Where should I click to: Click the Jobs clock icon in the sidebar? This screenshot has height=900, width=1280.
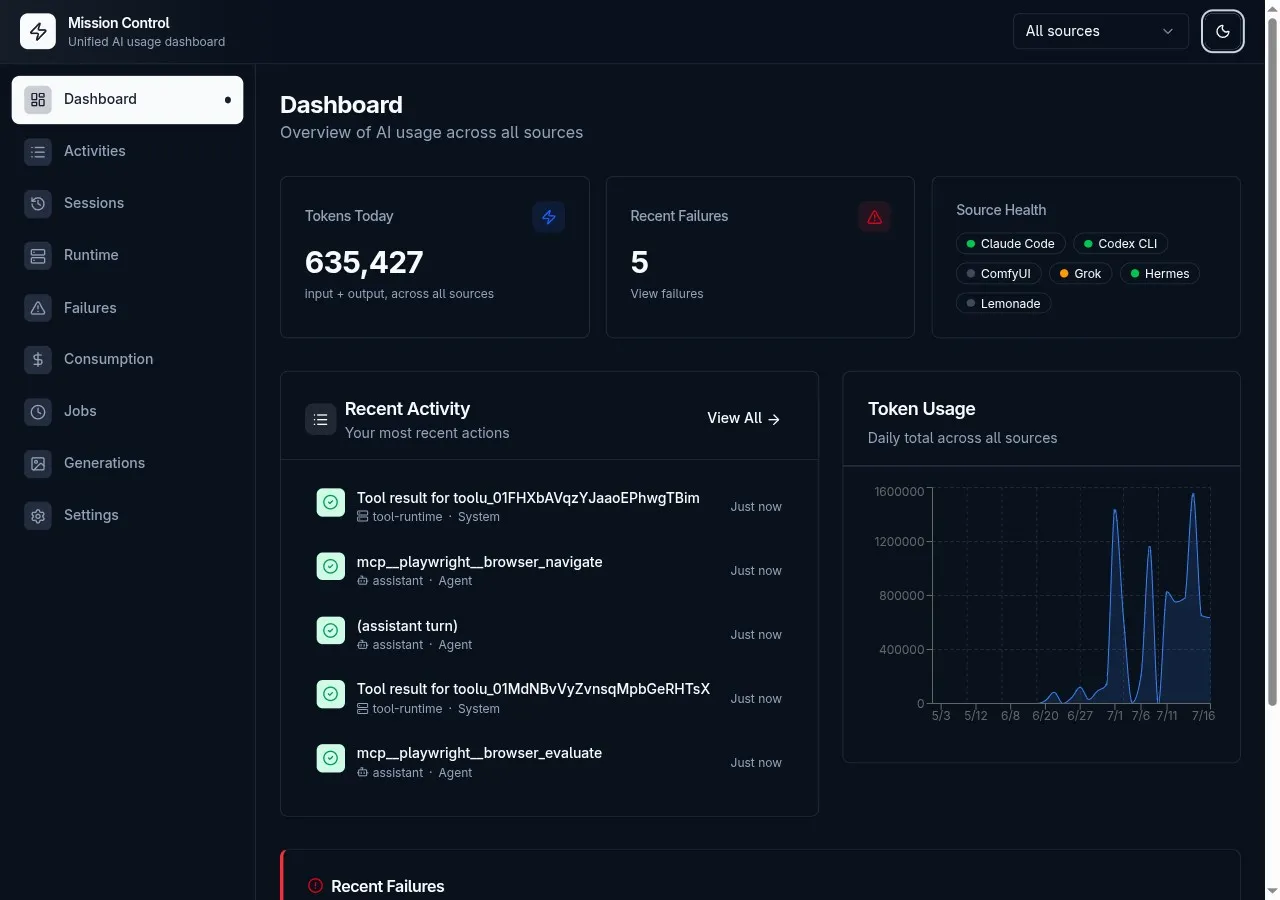click(x=38, y=411)
